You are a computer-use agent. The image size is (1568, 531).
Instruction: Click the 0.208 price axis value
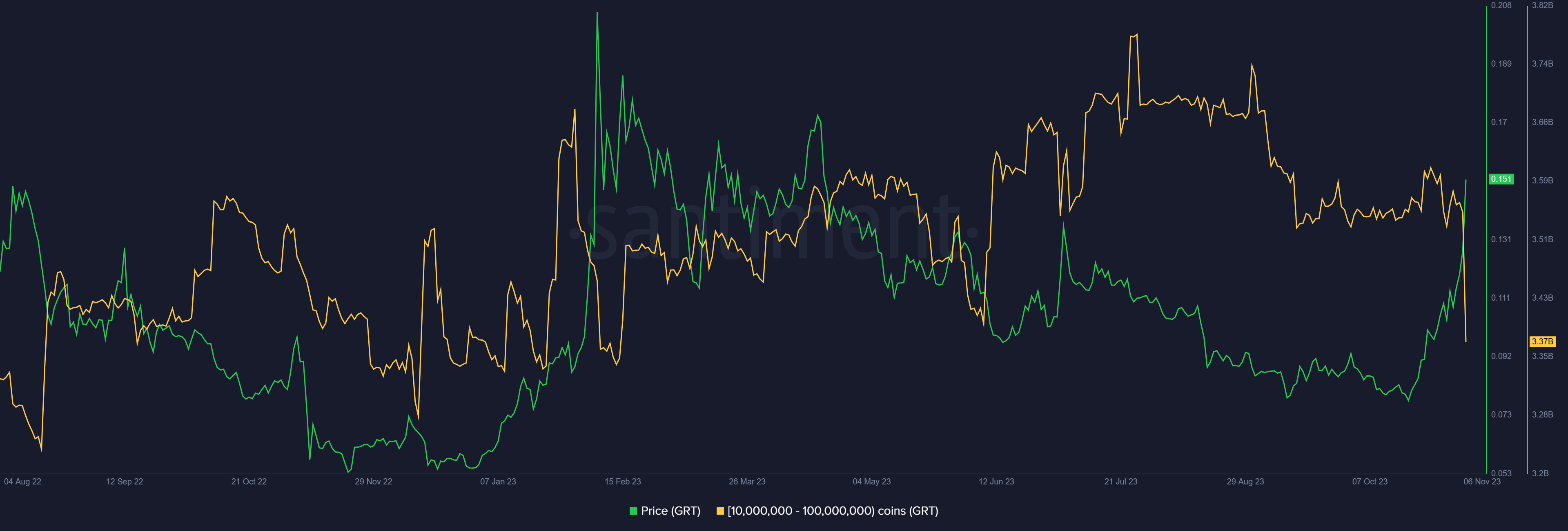(x=1501, y=5)
